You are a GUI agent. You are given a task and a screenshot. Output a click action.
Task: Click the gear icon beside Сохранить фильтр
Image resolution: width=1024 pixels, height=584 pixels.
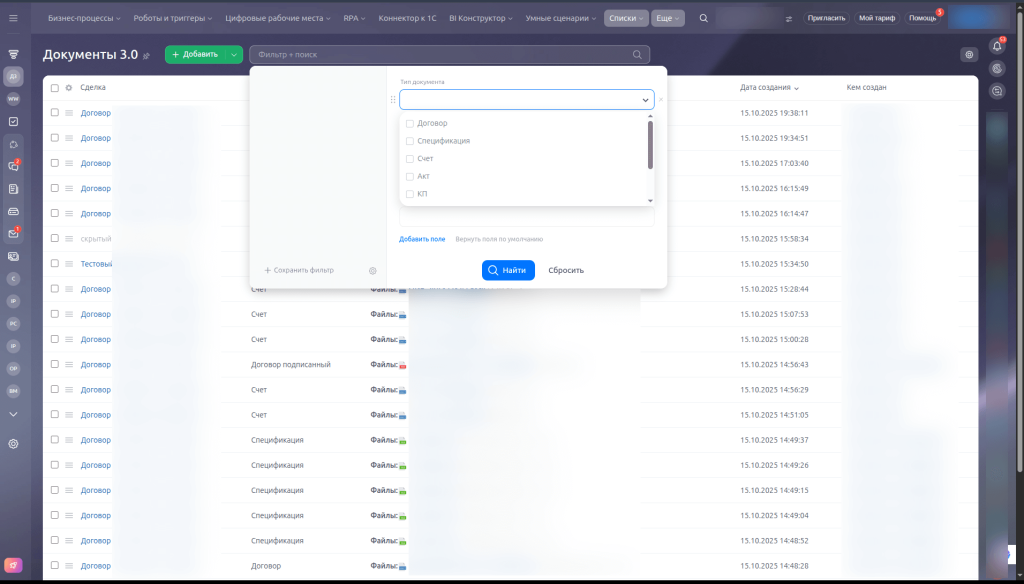372,270
